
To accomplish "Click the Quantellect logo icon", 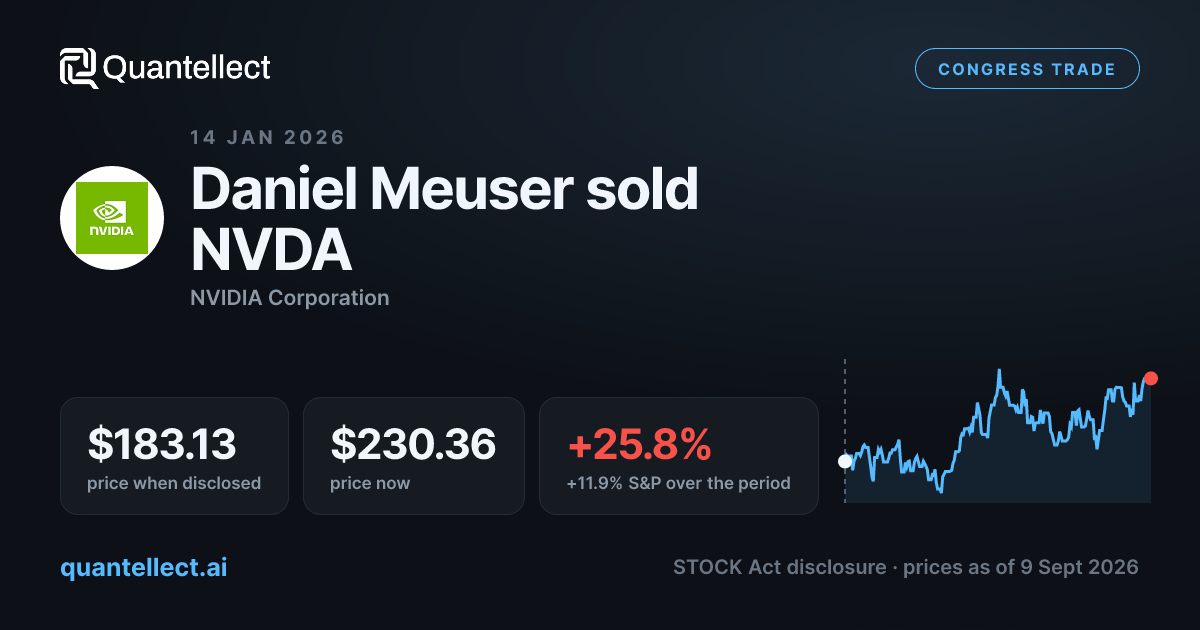I will (79, 68).
